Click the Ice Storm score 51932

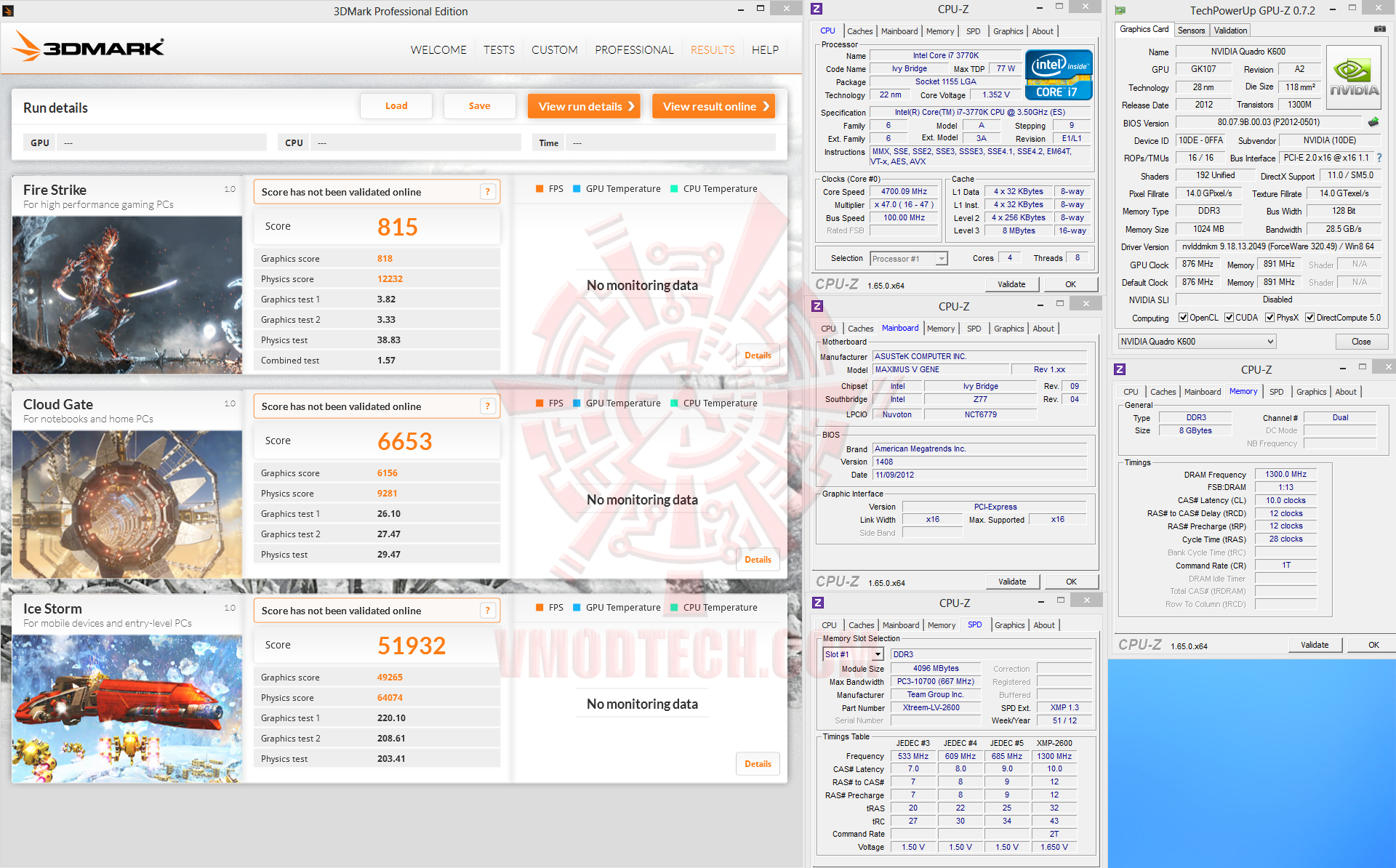point(412,646)
